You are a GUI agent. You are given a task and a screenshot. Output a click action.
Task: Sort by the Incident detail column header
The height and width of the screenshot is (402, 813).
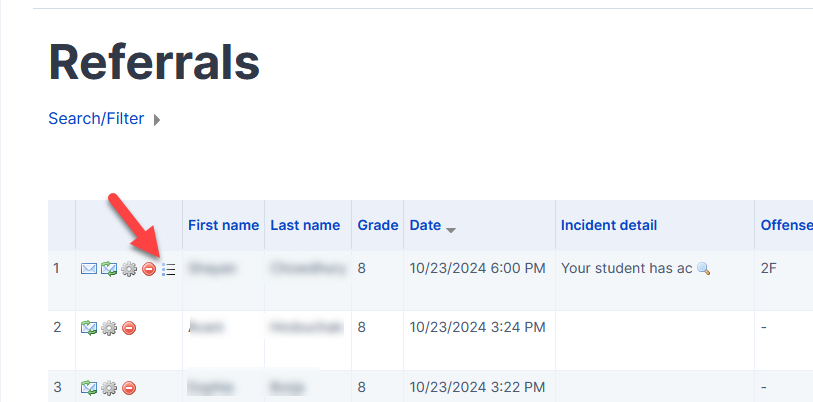[x=609, y=225]
